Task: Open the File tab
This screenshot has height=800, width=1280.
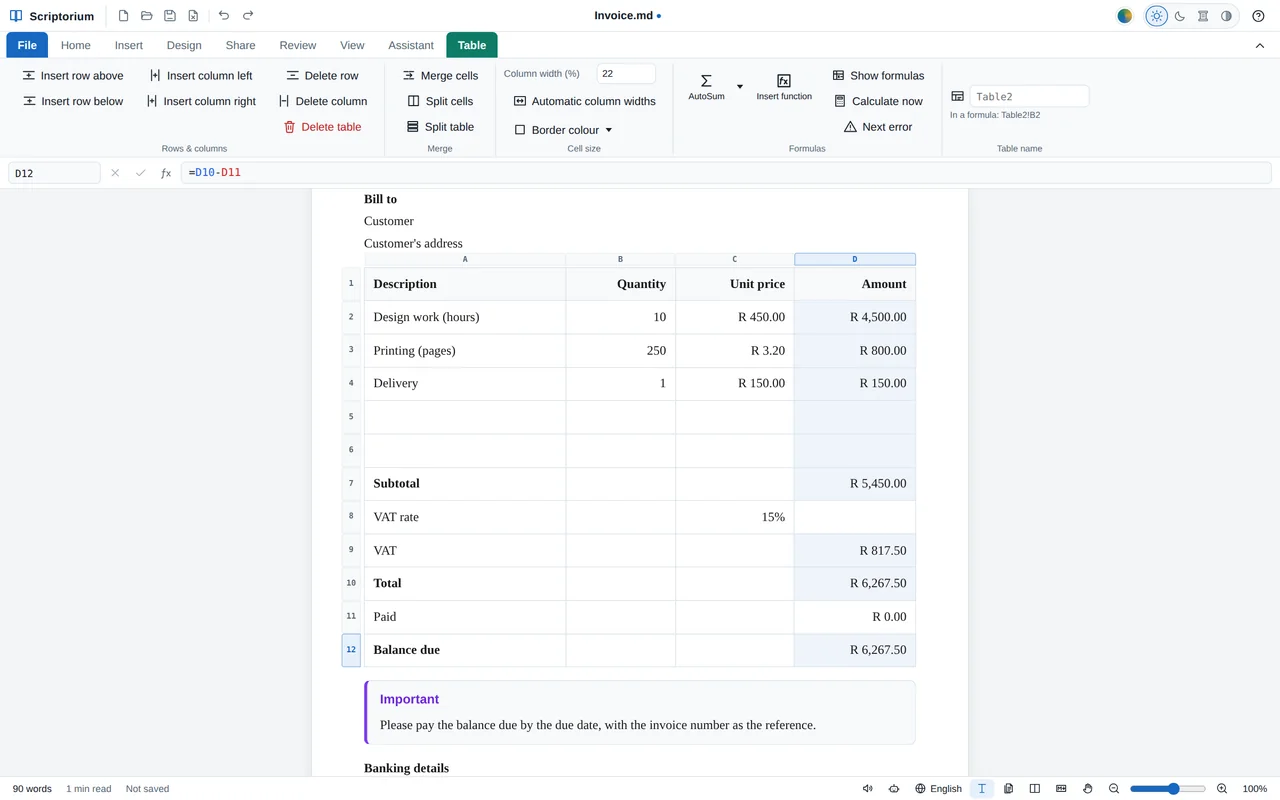Action: [27, 45]
